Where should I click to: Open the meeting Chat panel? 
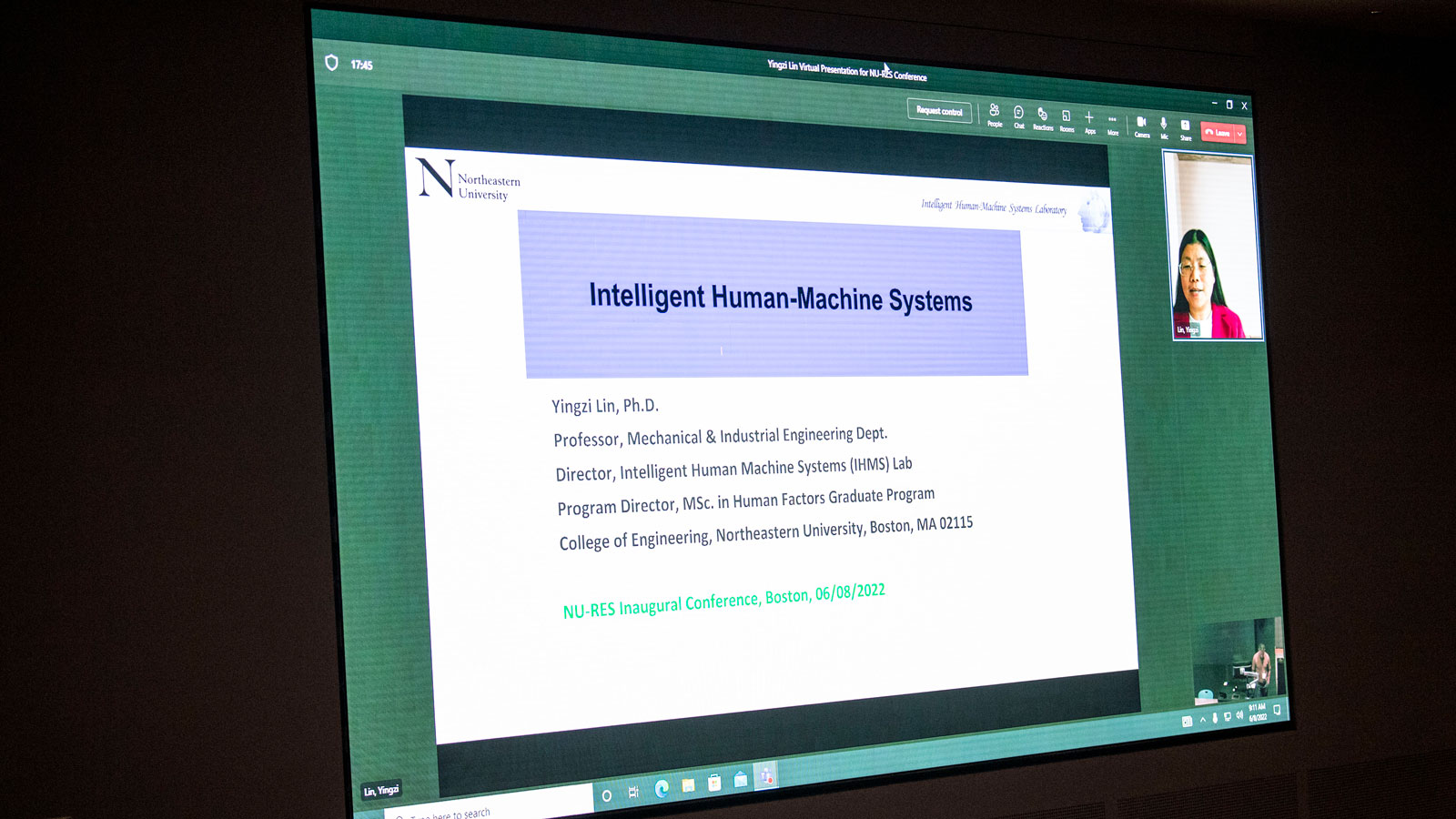pos(1019,117)
